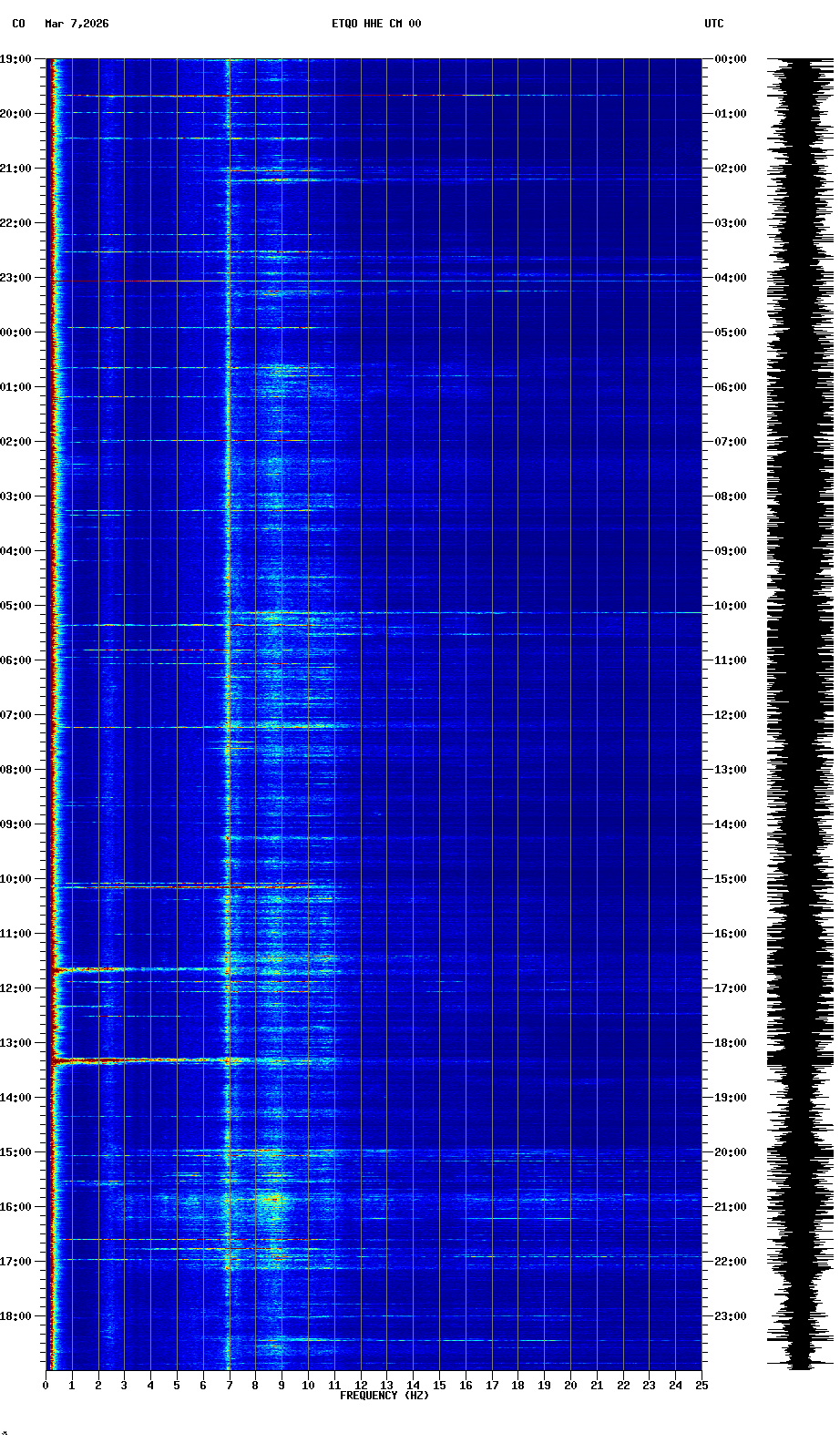Select 12:00 on the UTC time axis

pos(731,715)
